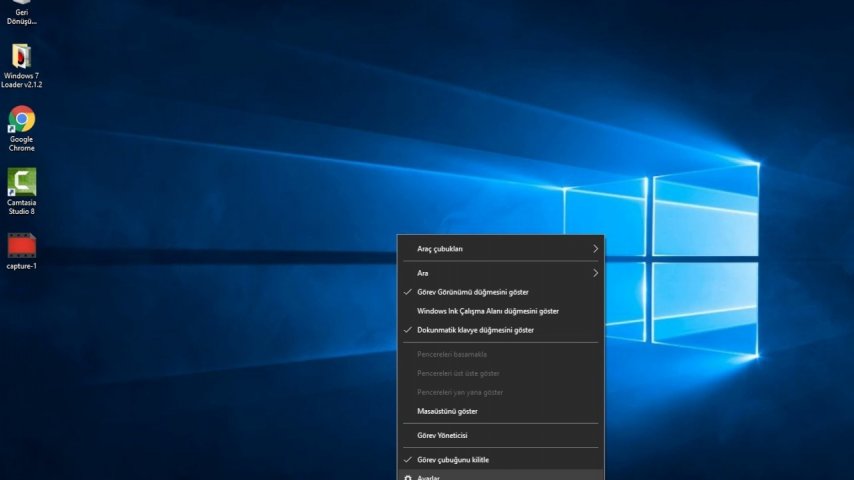Open the Araç çubukları menu entry

pos(501,248)
